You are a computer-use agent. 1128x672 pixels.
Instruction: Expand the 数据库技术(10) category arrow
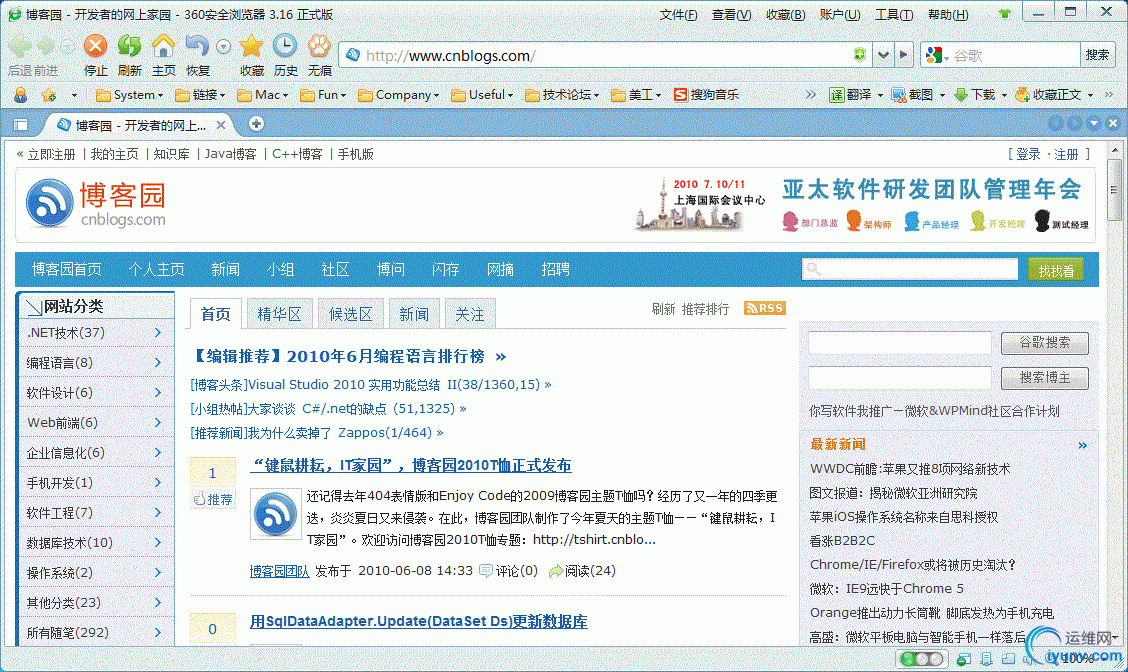click(158, 542)
